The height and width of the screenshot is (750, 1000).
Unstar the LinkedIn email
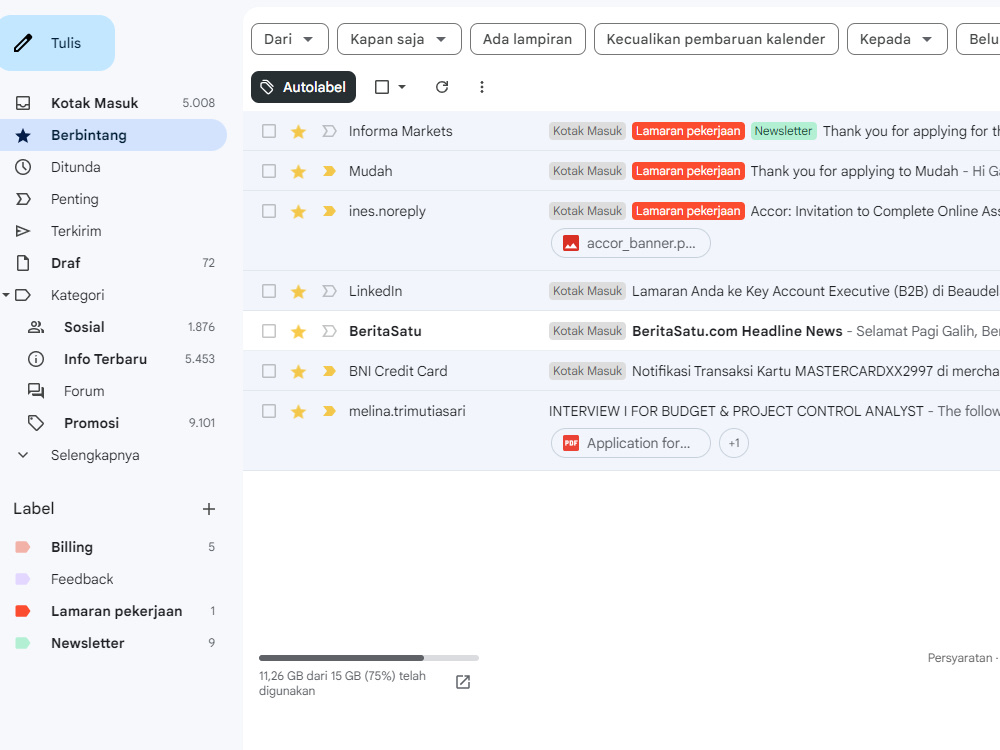click(298, 291)
